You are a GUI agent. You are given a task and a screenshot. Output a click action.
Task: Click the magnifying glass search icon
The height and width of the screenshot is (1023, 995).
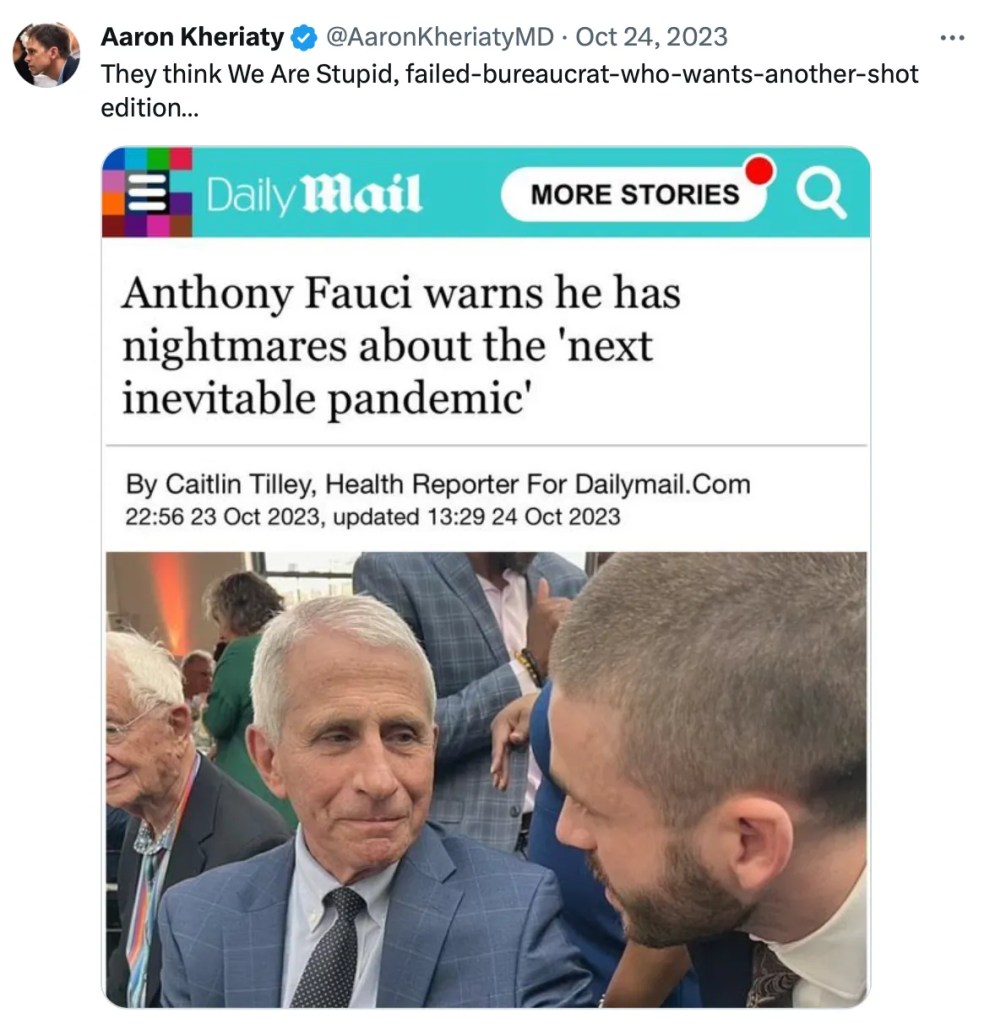[821, 191]
